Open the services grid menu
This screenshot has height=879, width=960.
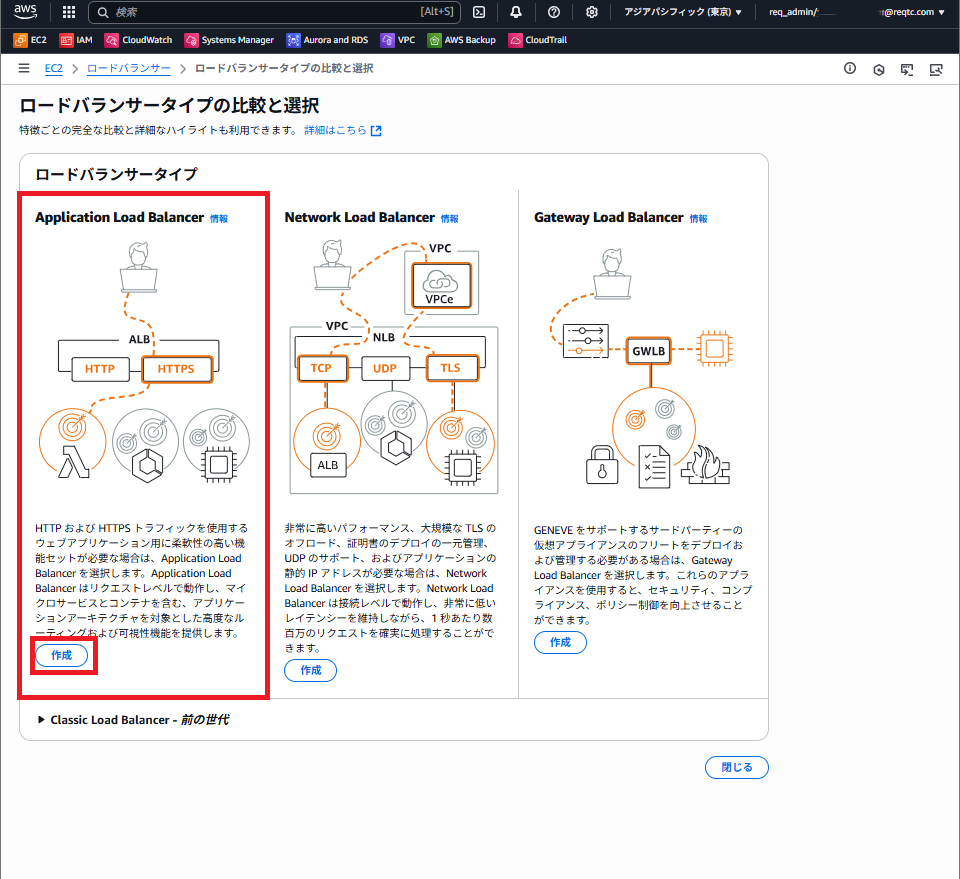(x=69, y=12)
